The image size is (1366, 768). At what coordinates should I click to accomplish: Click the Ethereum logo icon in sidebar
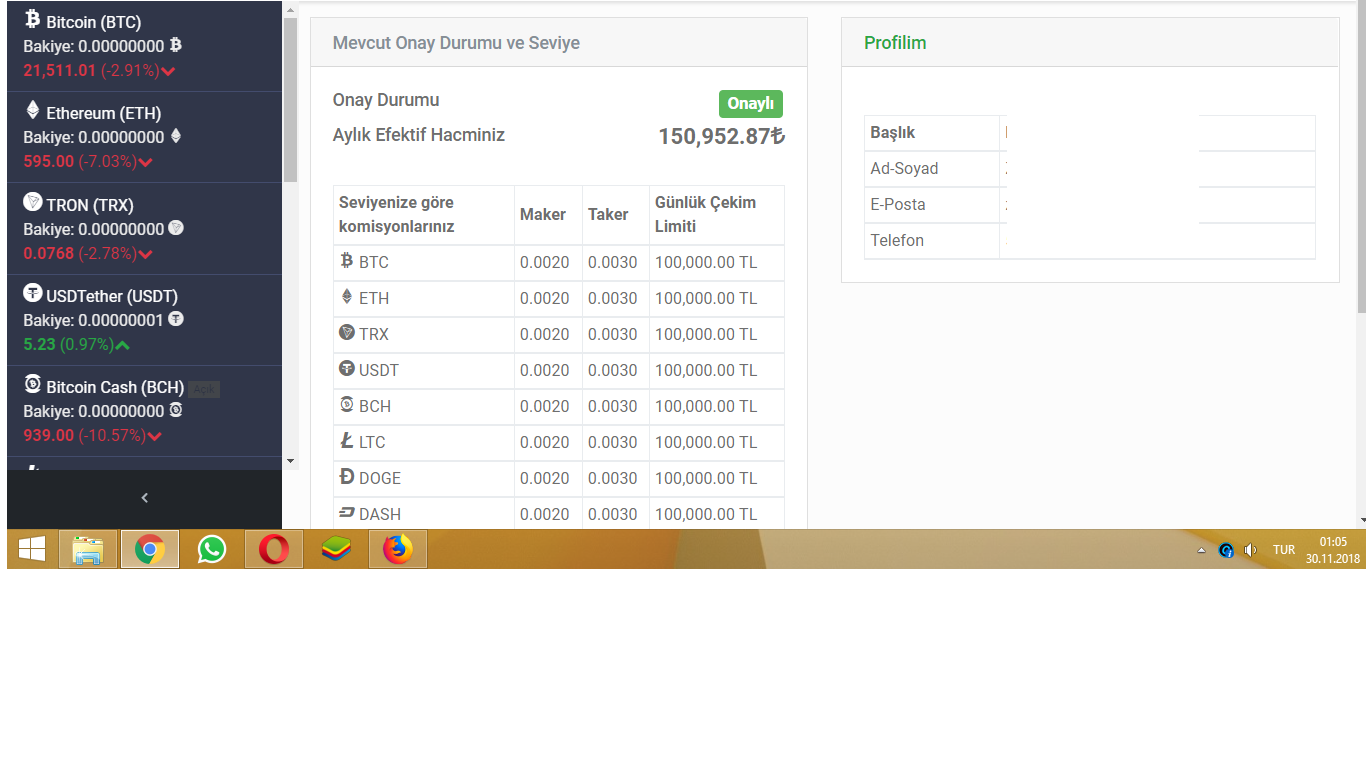tap(33, 110)
